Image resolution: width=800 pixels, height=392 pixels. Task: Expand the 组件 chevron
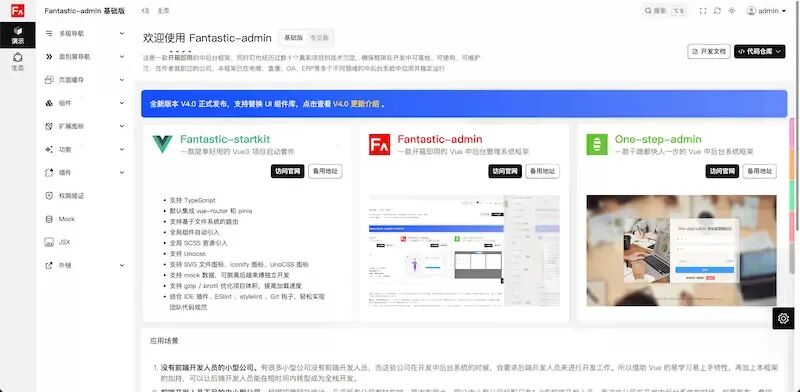pyautogui.click(x=122, y=103)
